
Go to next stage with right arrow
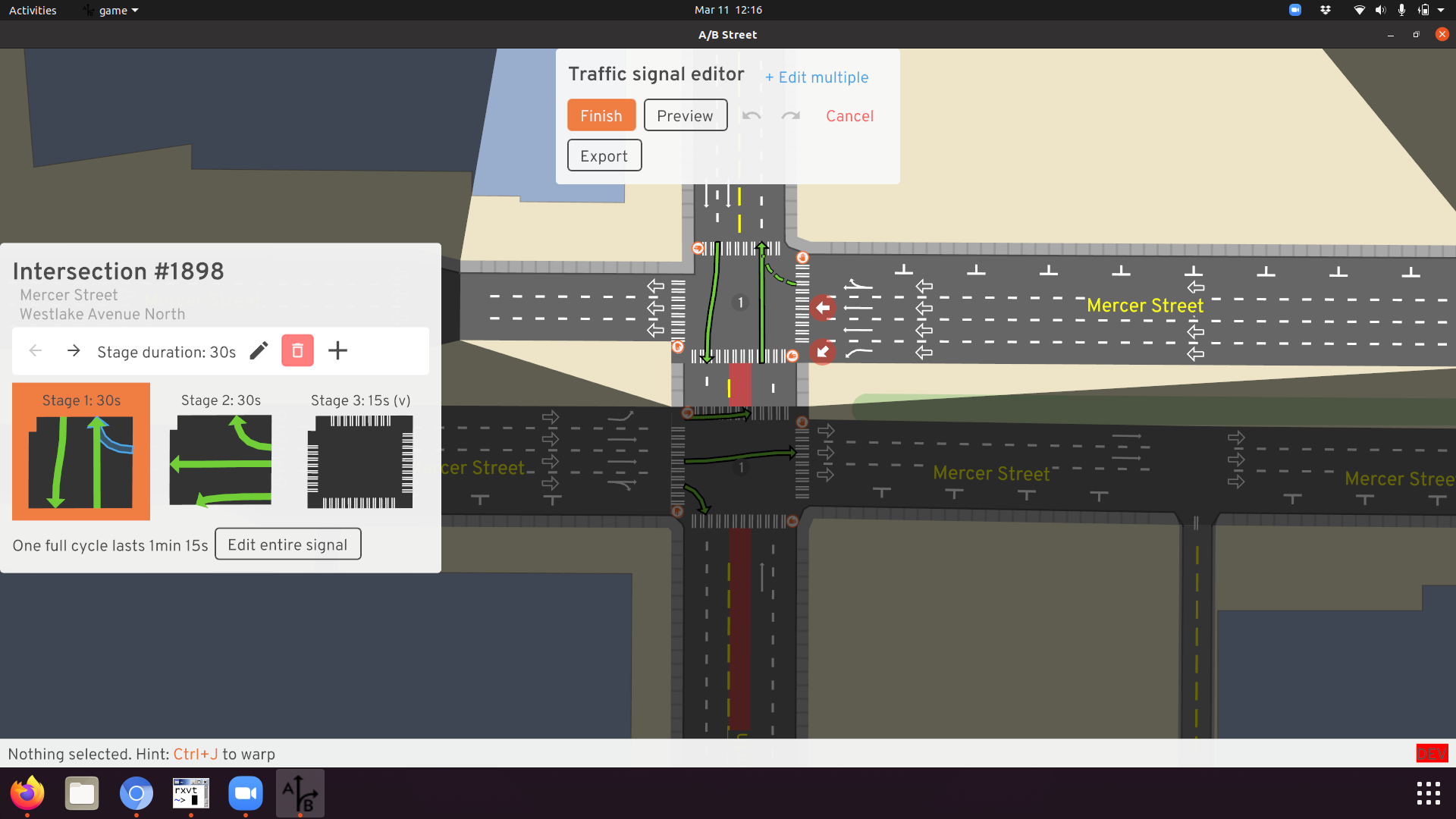[74, 351]
